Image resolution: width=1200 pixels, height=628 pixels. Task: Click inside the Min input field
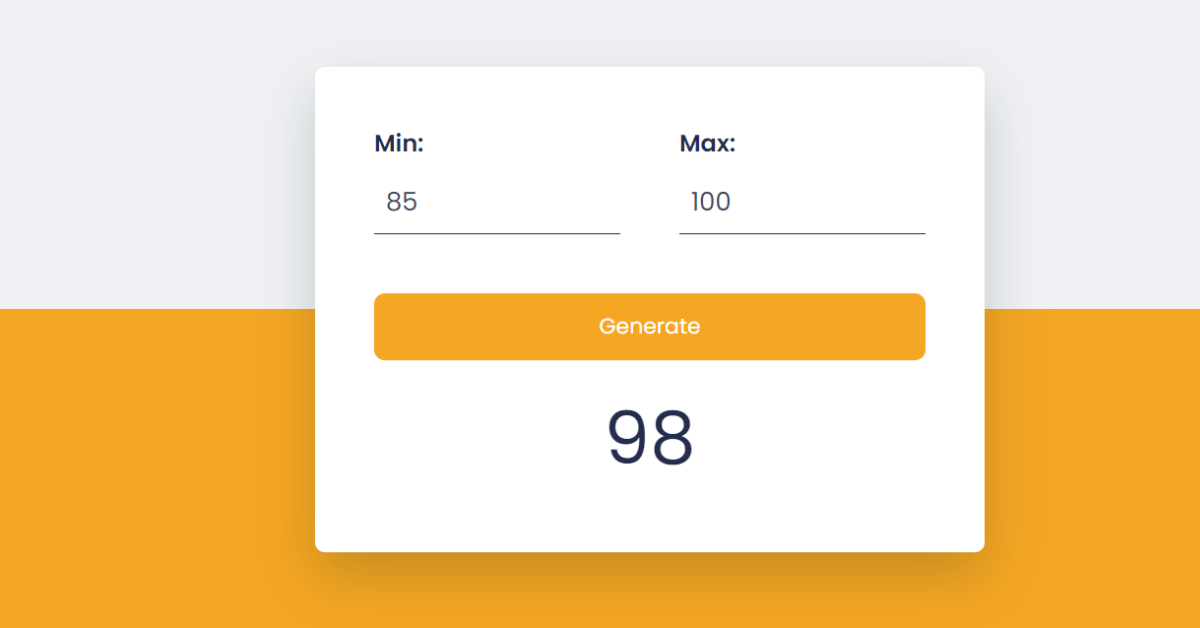[496, 202]
